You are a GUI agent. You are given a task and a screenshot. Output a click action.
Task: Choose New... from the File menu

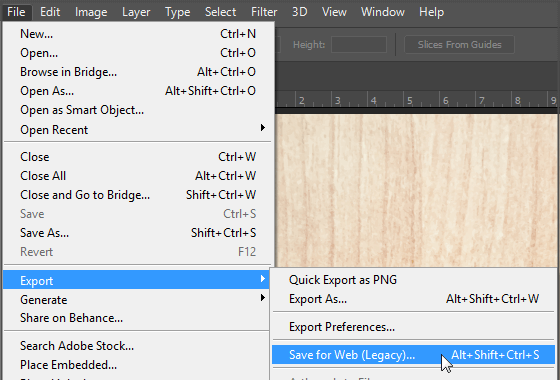coord(139,34)
